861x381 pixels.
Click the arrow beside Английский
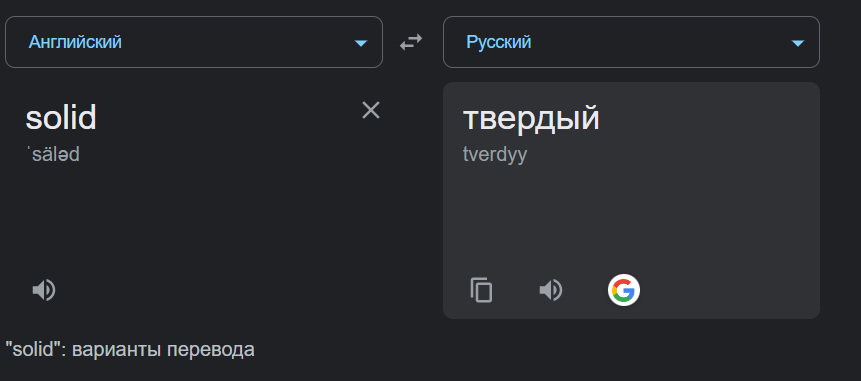360,43
